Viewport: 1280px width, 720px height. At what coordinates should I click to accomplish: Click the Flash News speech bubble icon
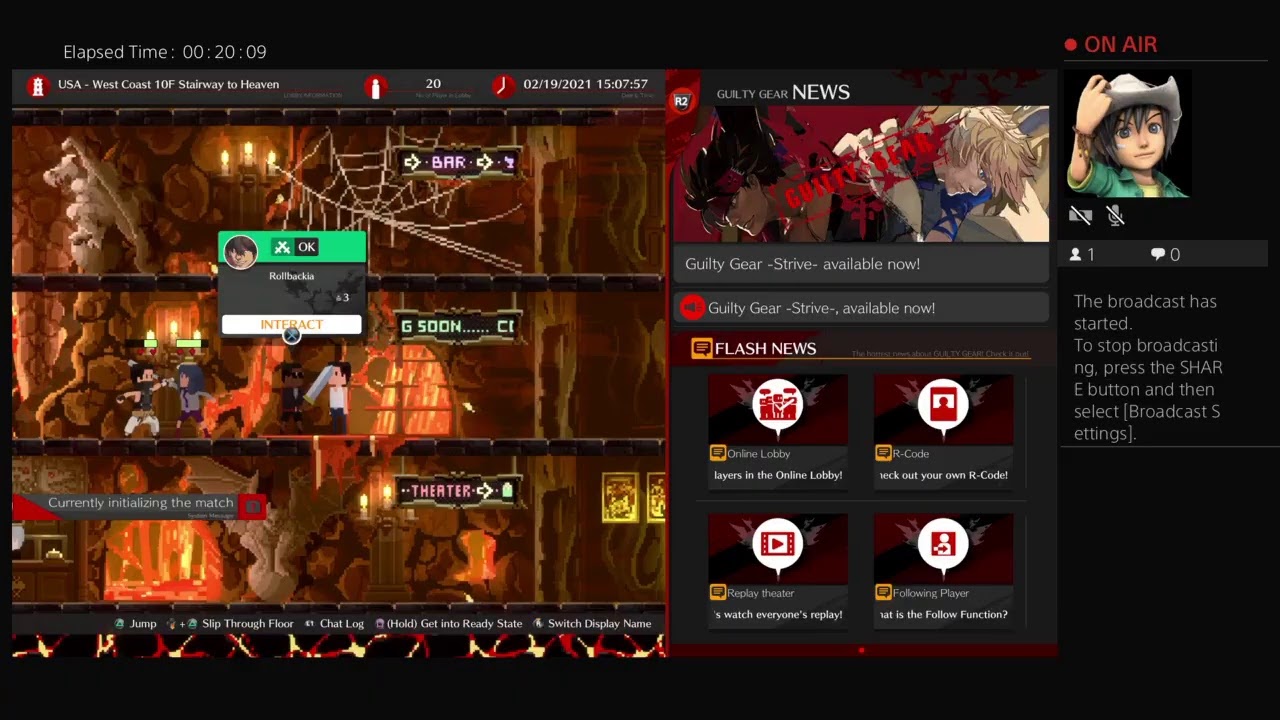(x=702, y=348)
